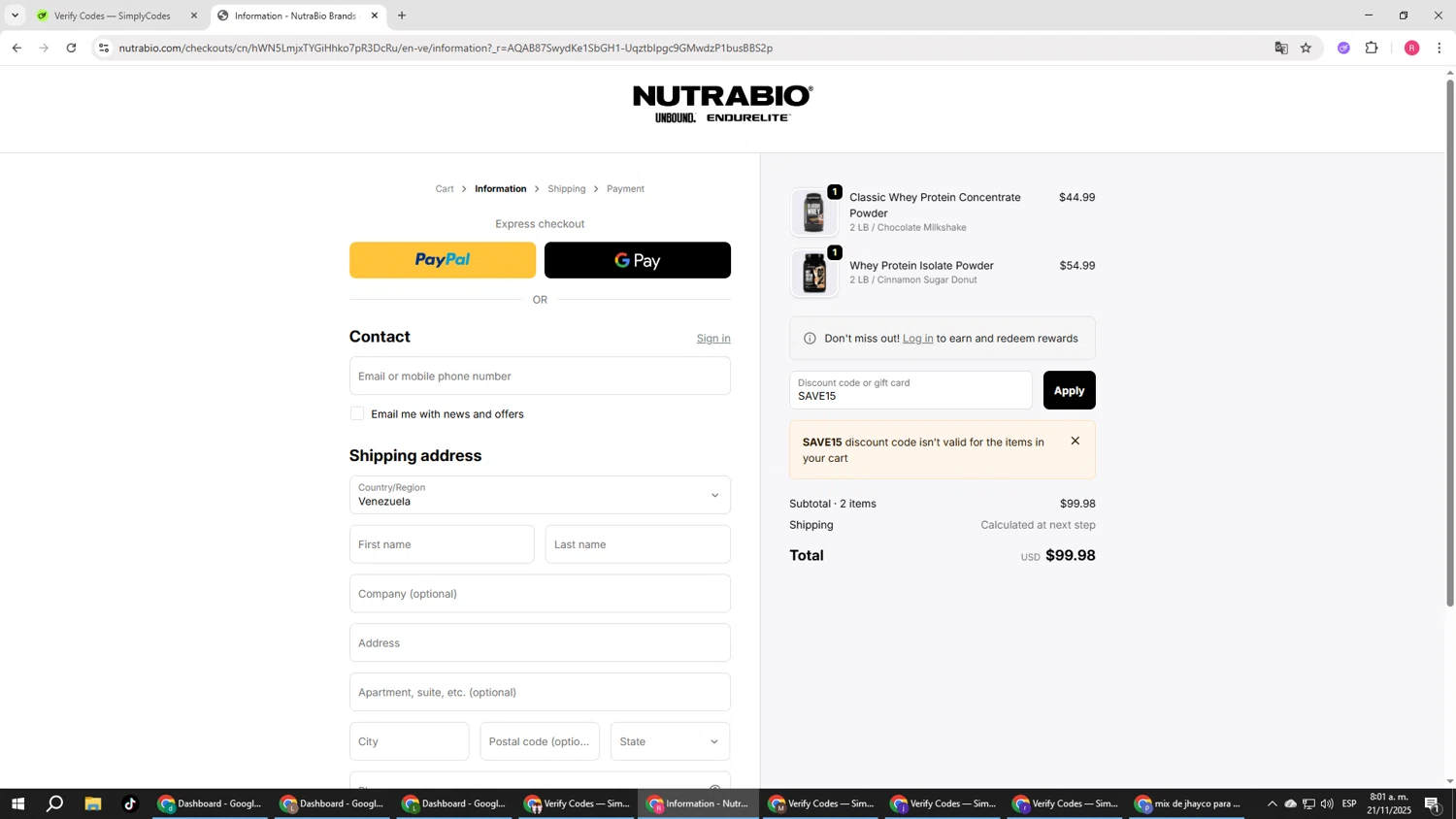Click the browser back arrow
This screenshot has width=1456, height=819.
(x=17, y=48)
